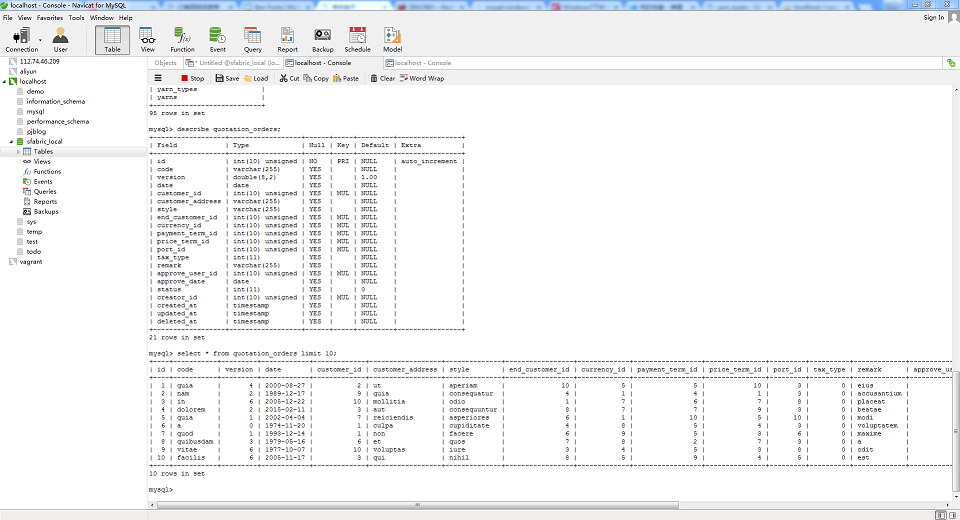Toggle the pane layout button in status bar

(x=941, y=515)
